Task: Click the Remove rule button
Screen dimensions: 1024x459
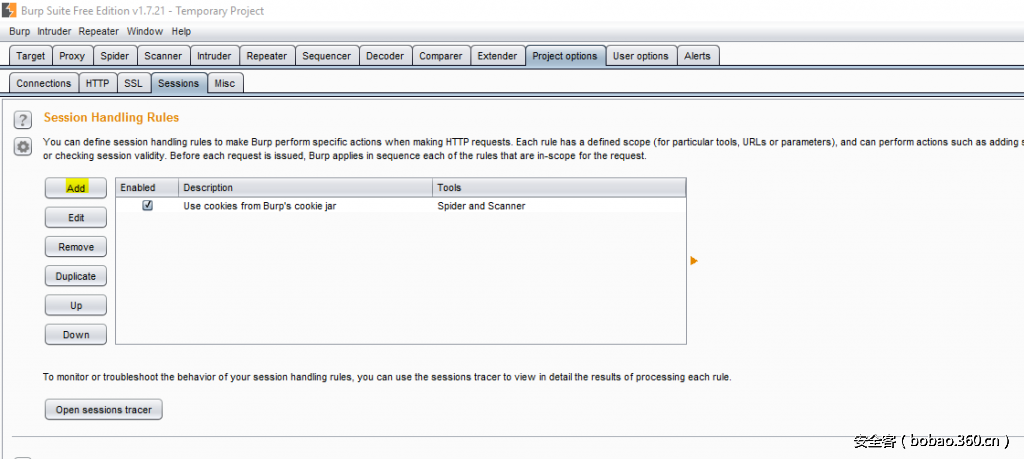Action: 76,247
